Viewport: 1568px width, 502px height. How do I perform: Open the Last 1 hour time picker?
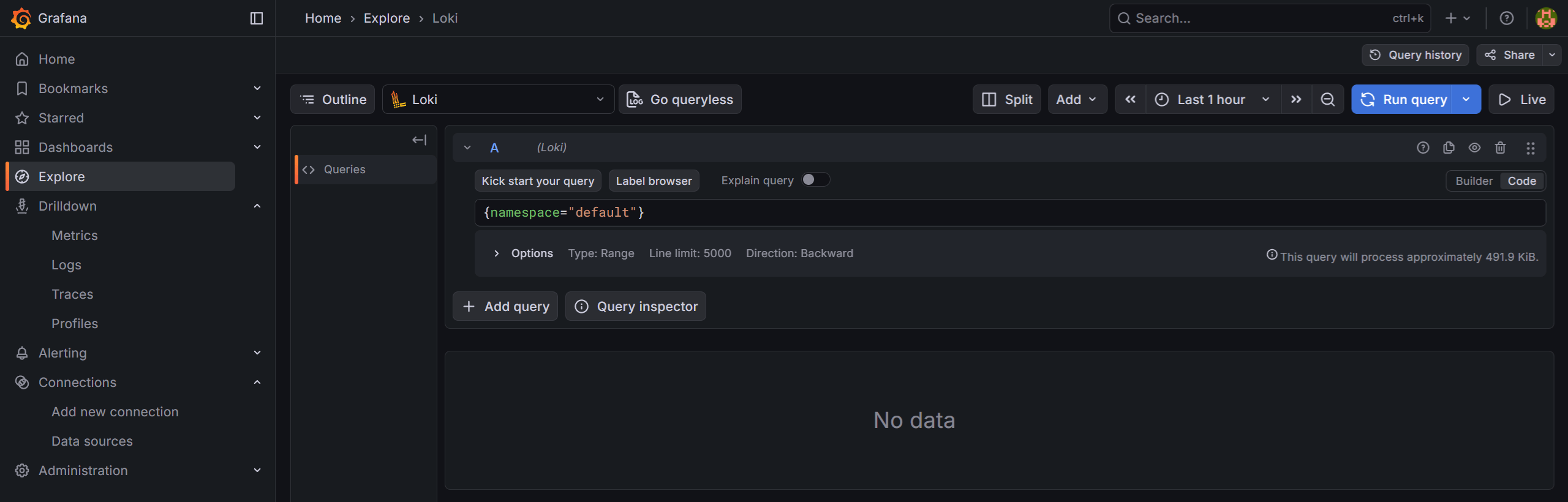click(x=1211, y=100)
